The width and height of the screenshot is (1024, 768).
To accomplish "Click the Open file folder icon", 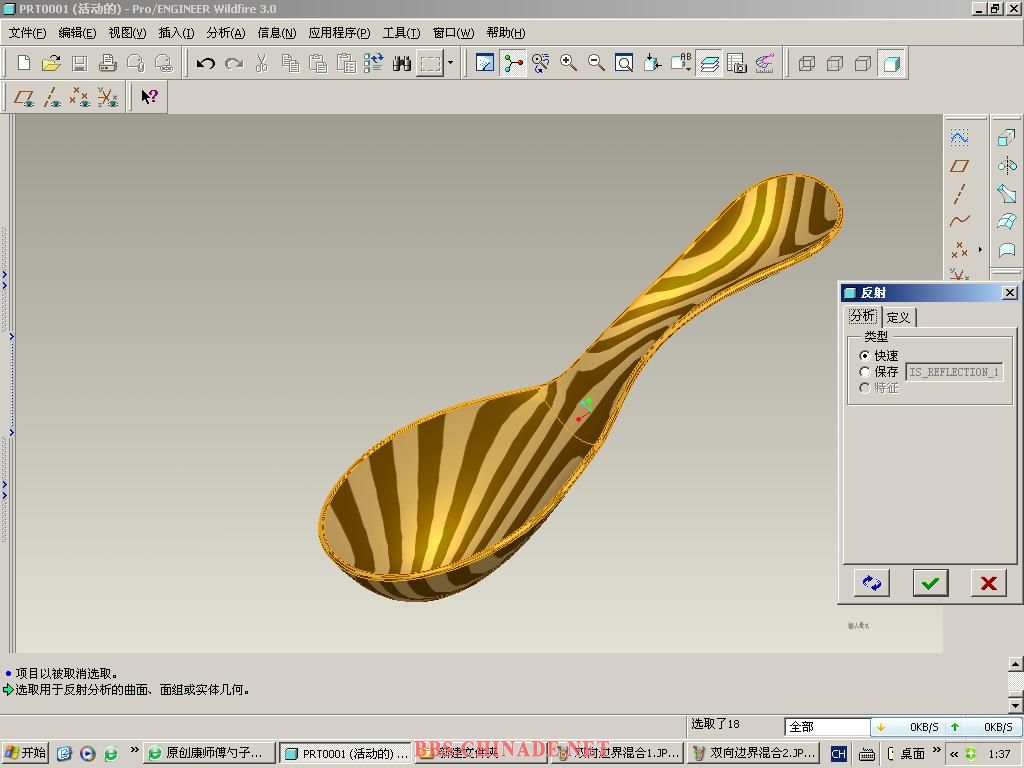I will pos(51,64).
